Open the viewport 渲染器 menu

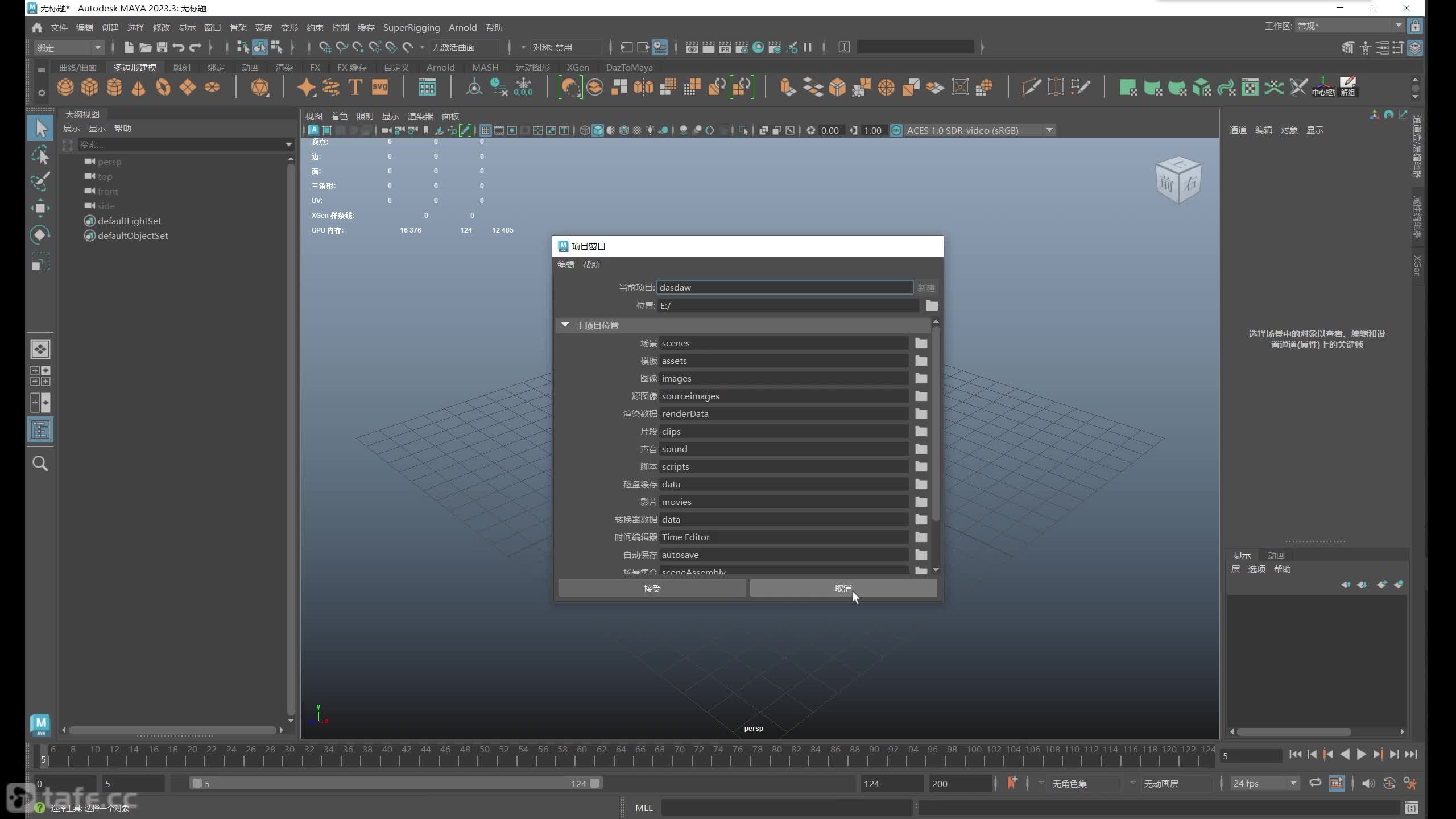coord(420,116)
